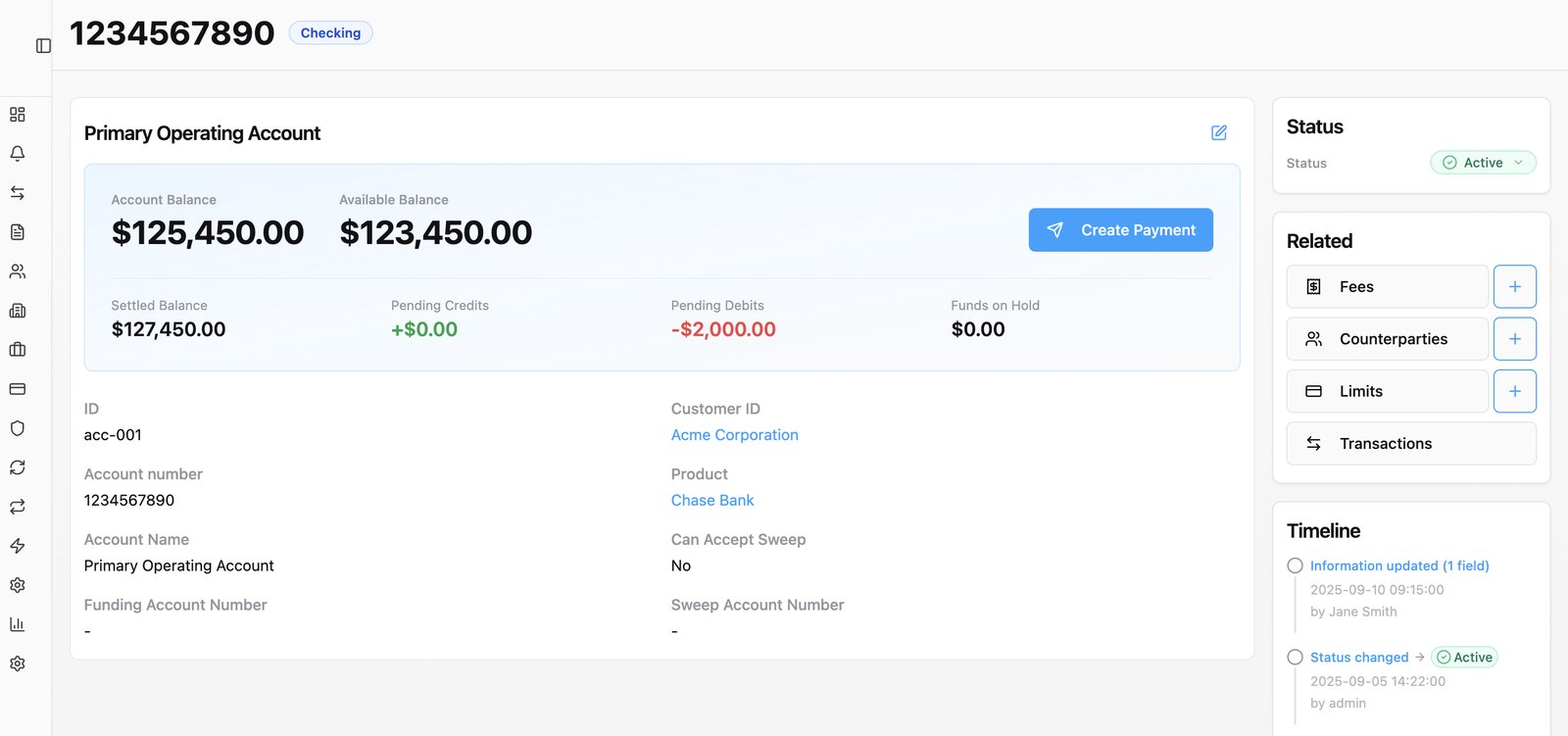Open the credit card icon in the sidebar

(x=18, y=389)
